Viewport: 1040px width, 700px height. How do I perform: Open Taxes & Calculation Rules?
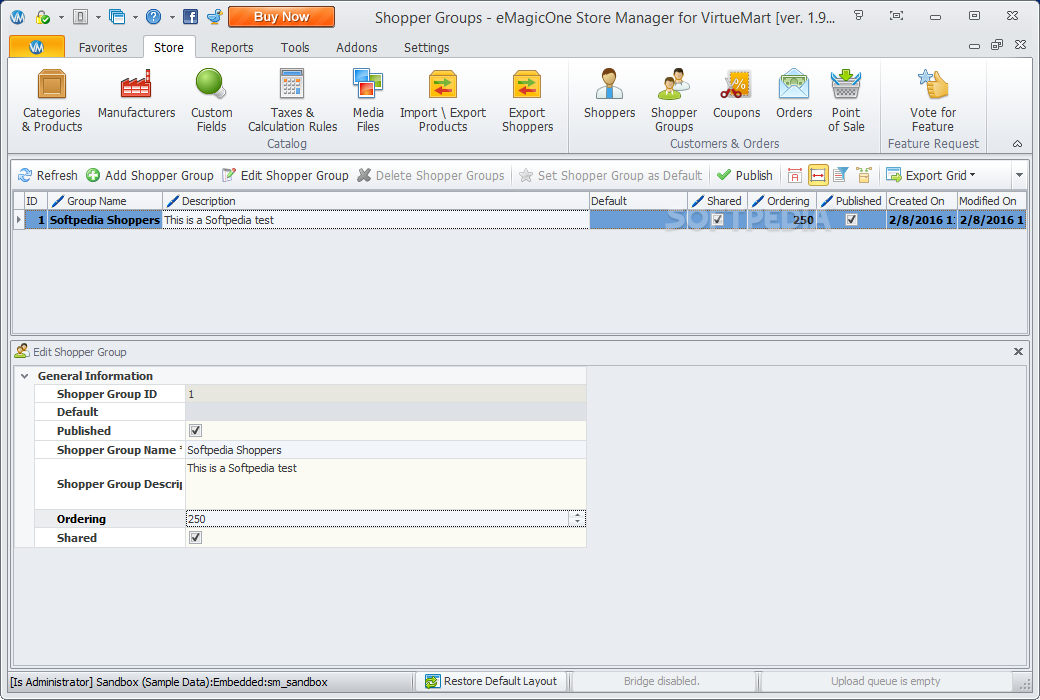point(292,101)
